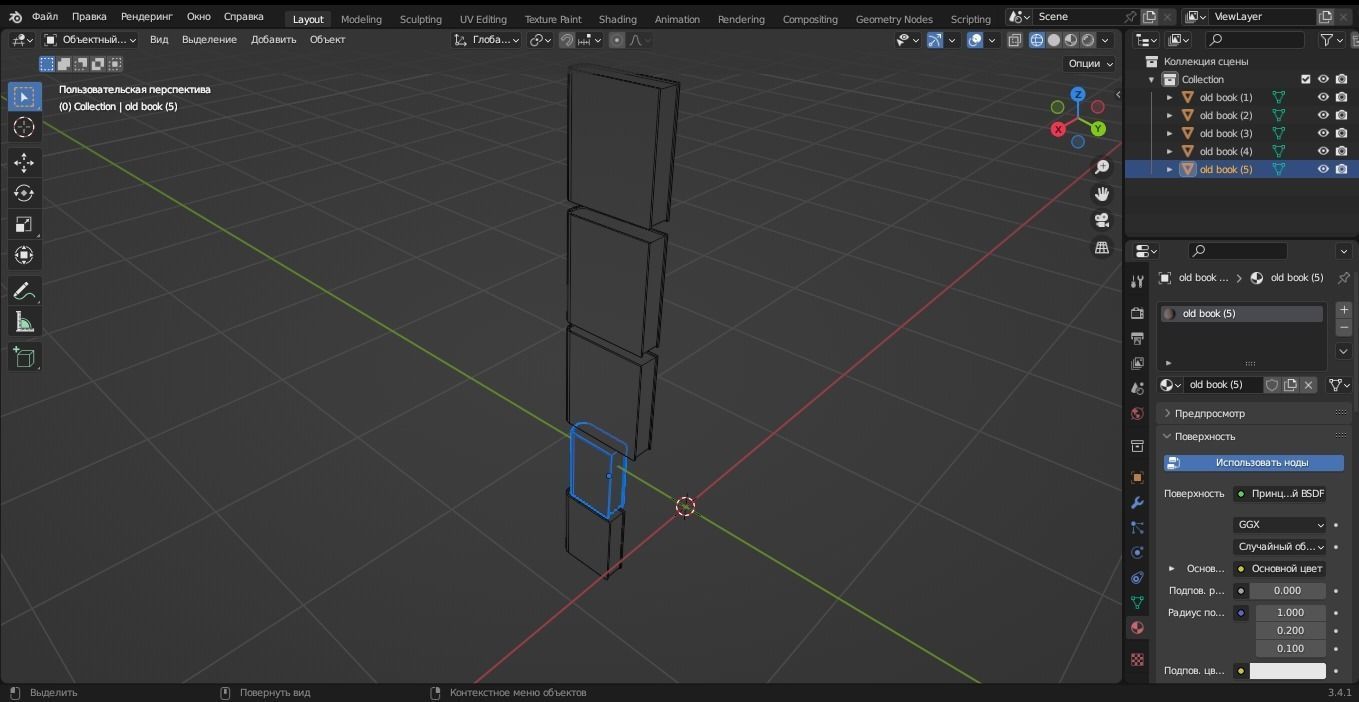Open the View Layer properties tab

(x=1137, y=363)
